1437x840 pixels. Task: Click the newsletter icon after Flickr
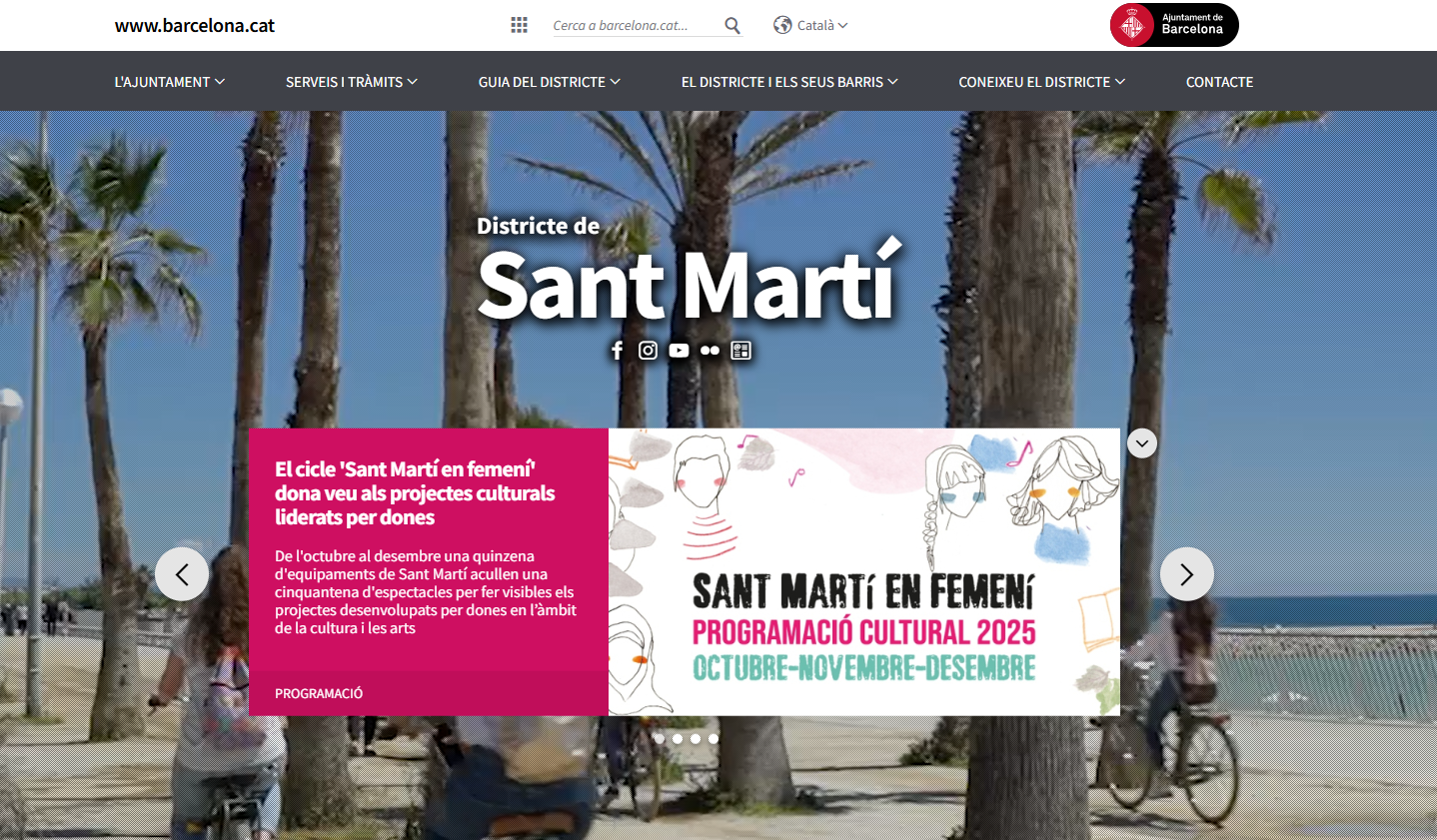[740, 351]
